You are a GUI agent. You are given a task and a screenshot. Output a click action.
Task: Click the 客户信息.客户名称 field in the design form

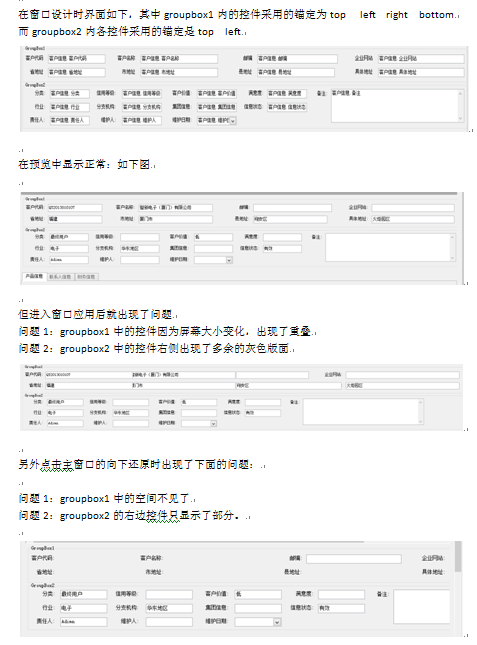[179, 58]
